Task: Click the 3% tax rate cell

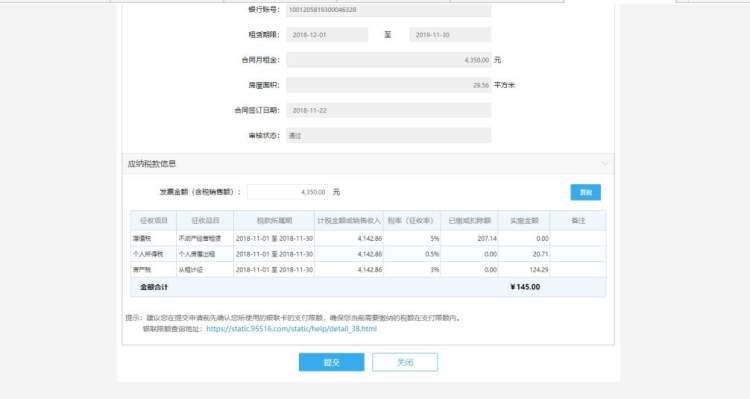Action: 412,270
